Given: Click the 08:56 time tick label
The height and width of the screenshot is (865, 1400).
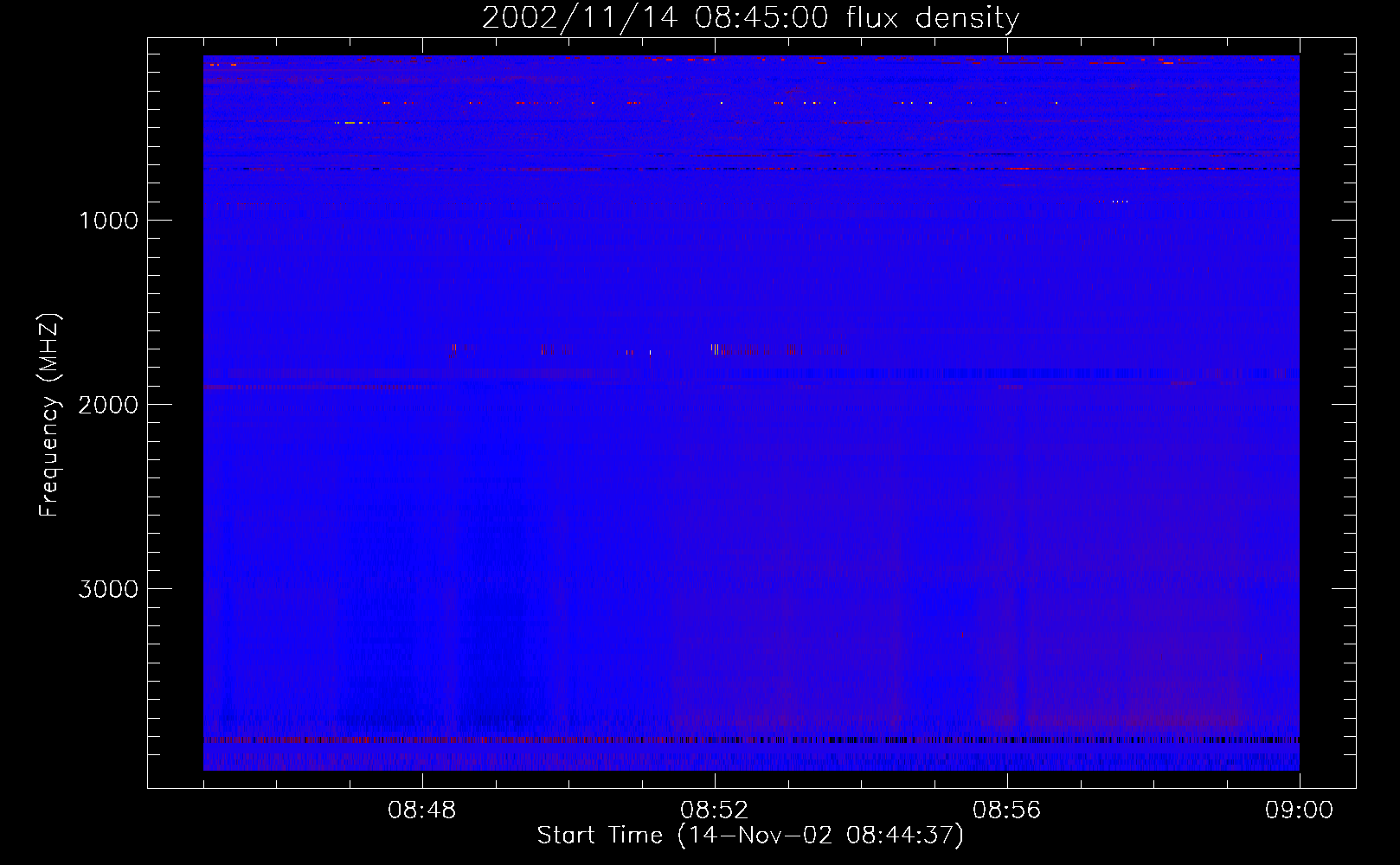Looking at the screenshot, I should (x=1007, y=811).
